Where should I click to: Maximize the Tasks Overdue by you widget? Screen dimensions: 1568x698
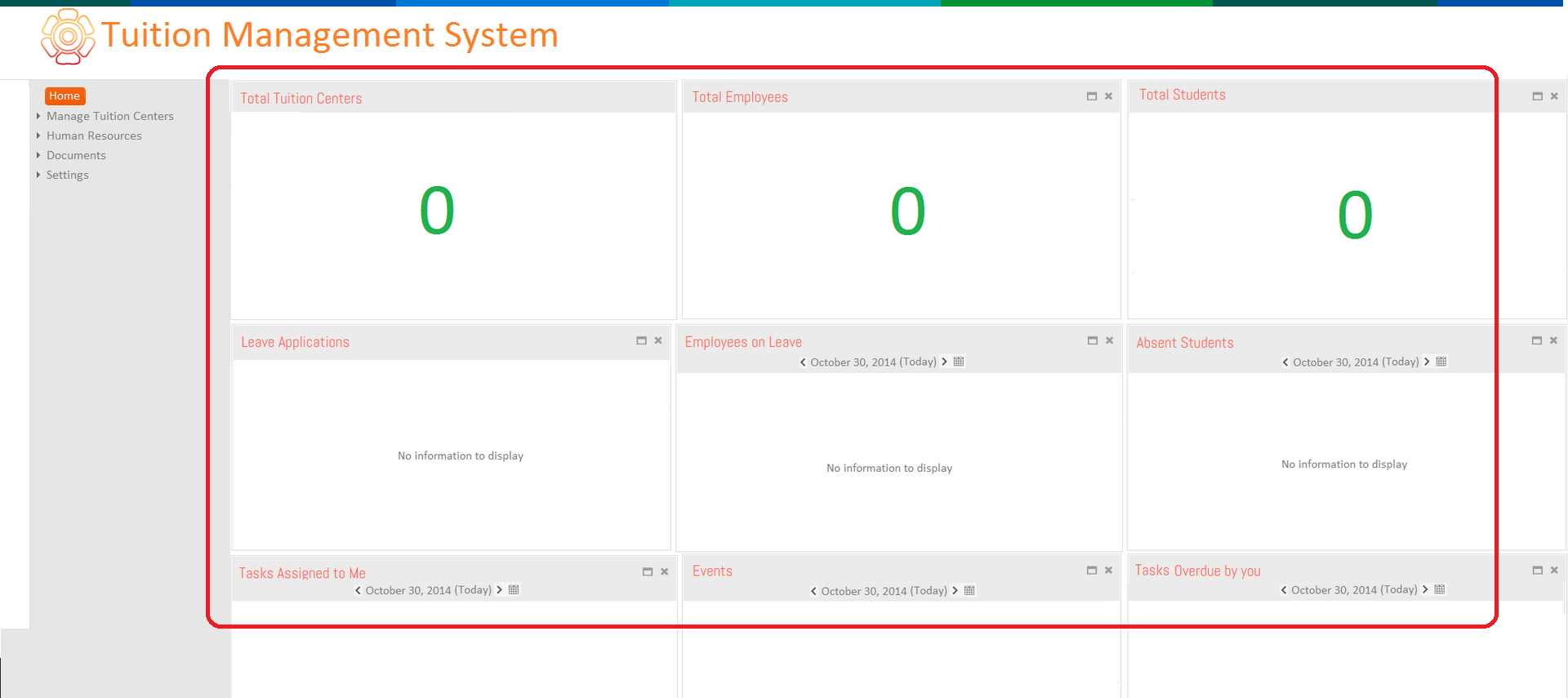1538,571
